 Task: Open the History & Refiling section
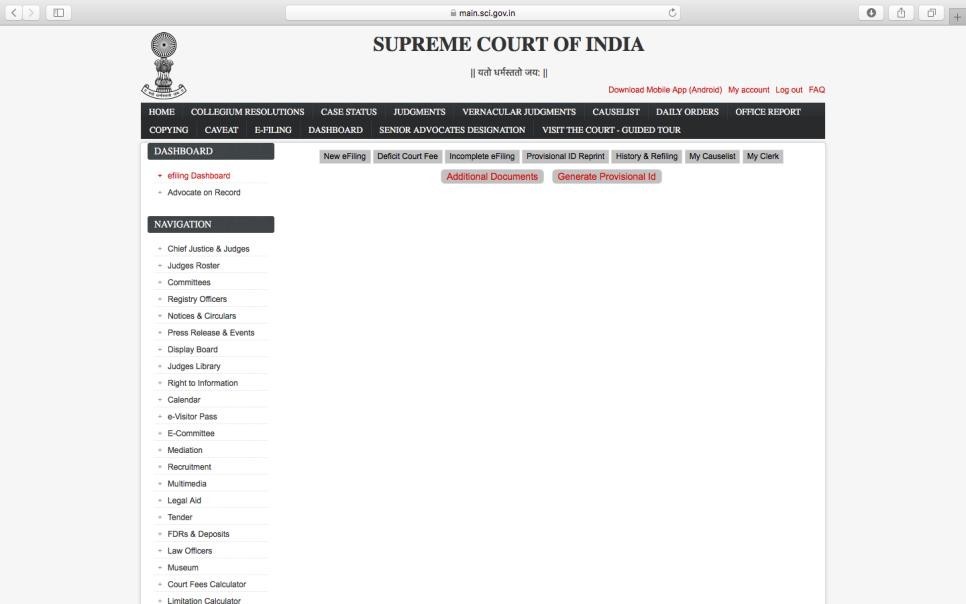tap(646, 156)
